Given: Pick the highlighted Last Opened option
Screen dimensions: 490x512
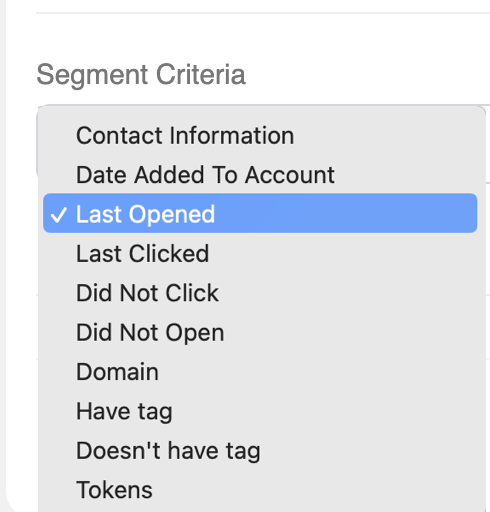Looking at the screenshot, I should [260, 213].
